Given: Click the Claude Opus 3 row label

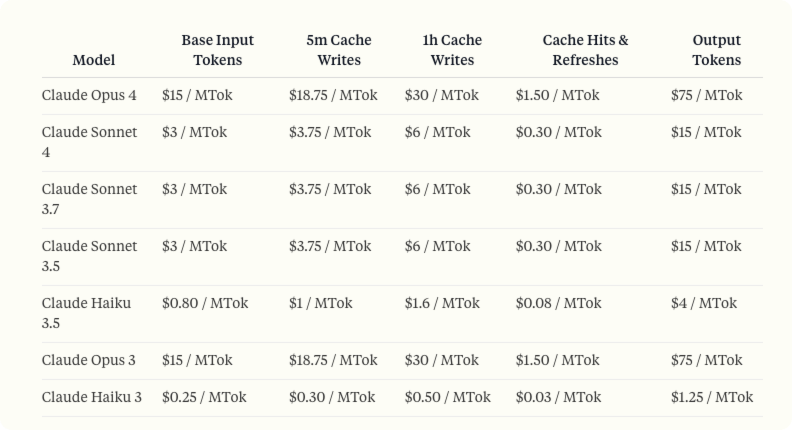Looking at the screenshot, I should pyautogui.click(x=89, y=360).
